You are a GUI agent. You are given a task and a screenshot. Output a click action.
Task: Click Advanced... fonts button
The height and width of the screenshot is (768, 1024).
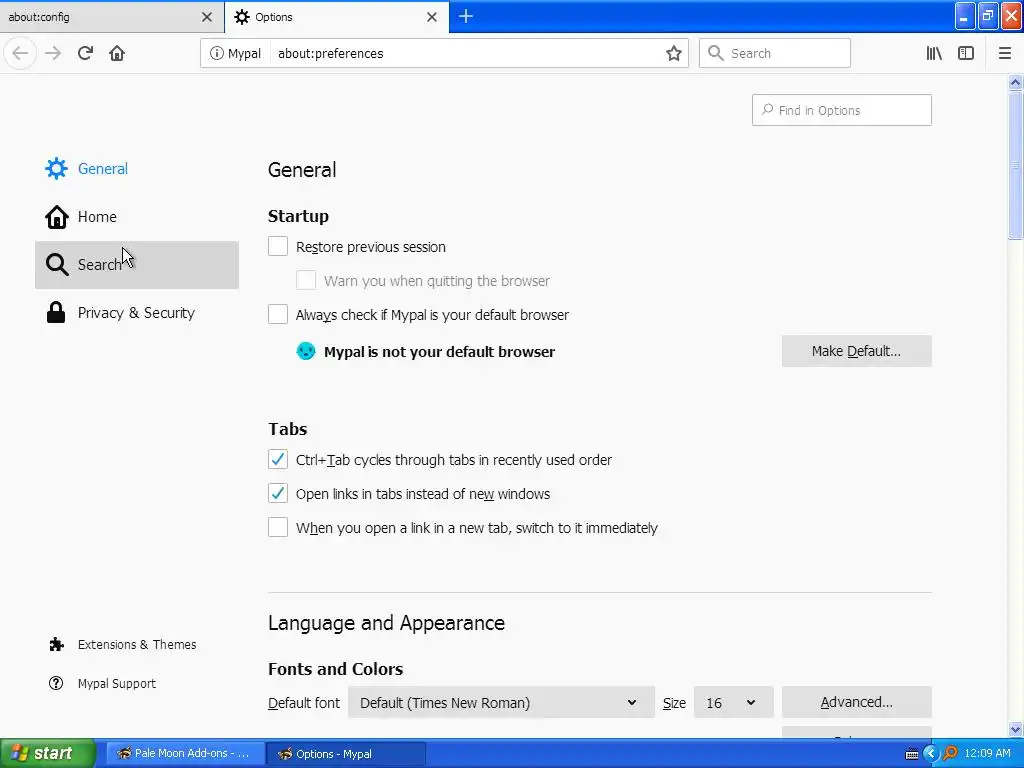tap(856, 702)
